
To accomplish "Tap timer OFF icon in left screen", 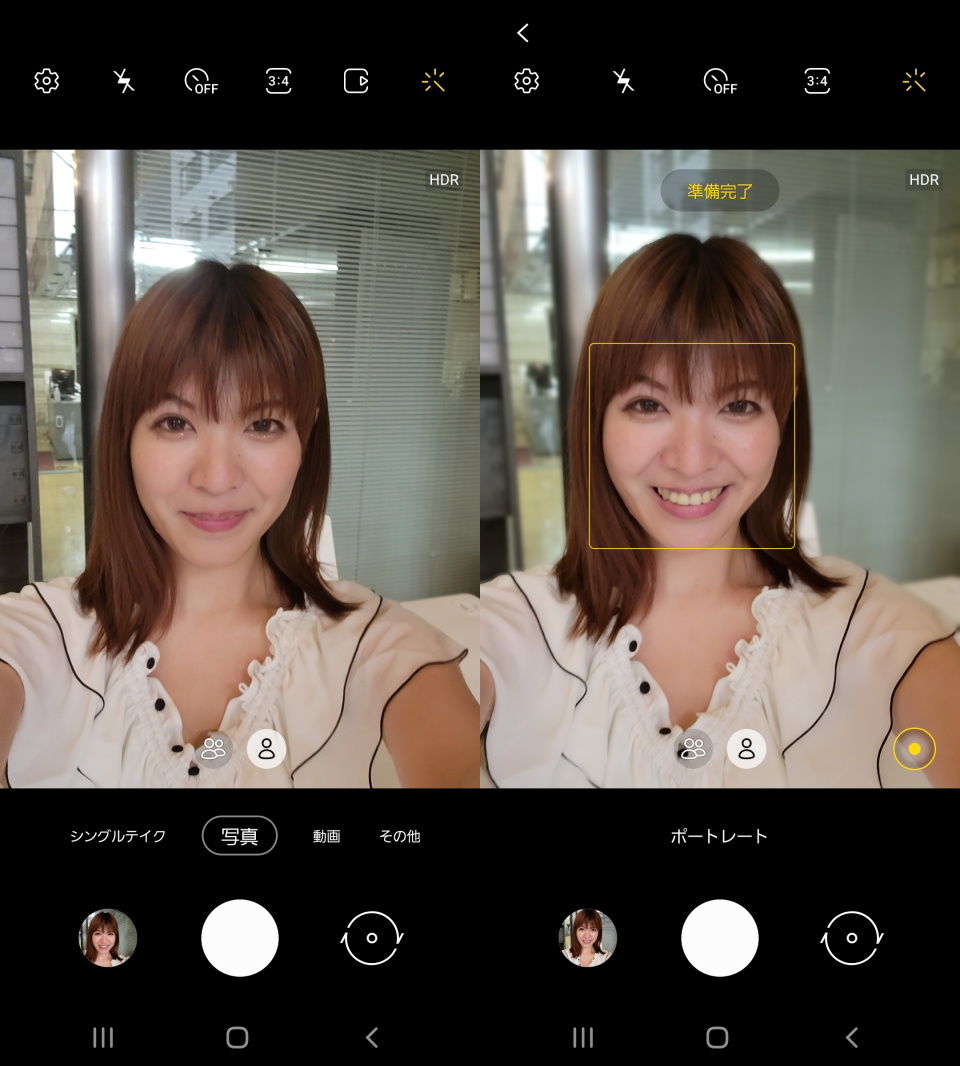I will (201, 81).
